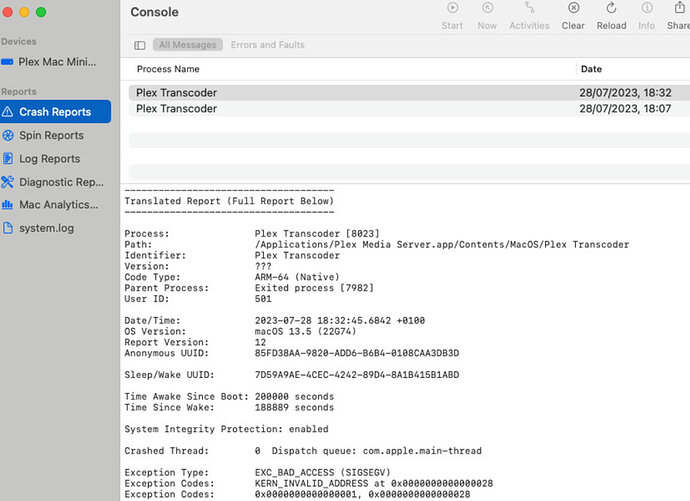
Task: Click the 200000 seconds awake value
Action: pyautogui.click(x=294, y=397)
